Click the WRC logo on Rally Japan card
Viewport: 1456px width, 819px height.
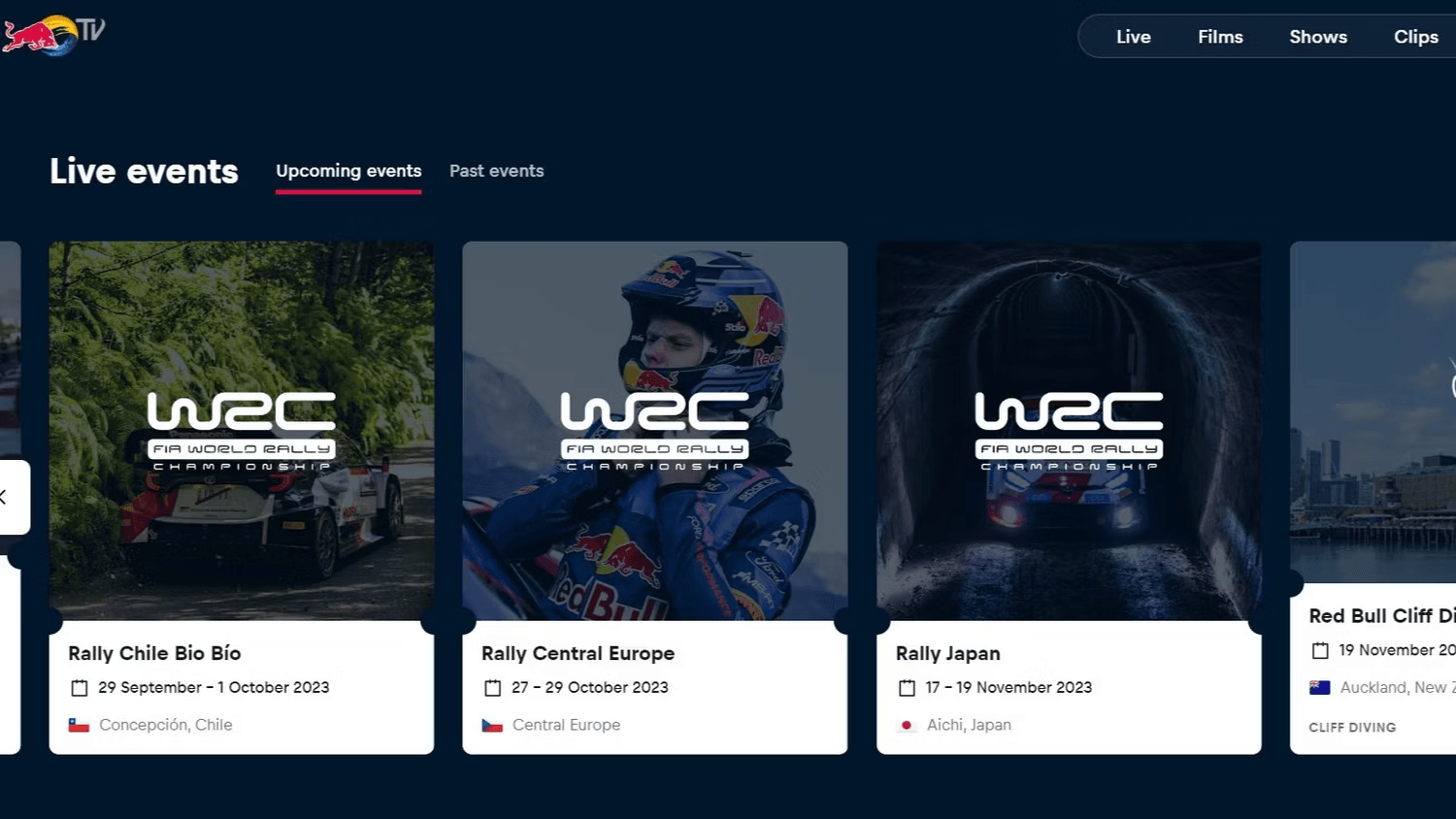click(1069, 431)
